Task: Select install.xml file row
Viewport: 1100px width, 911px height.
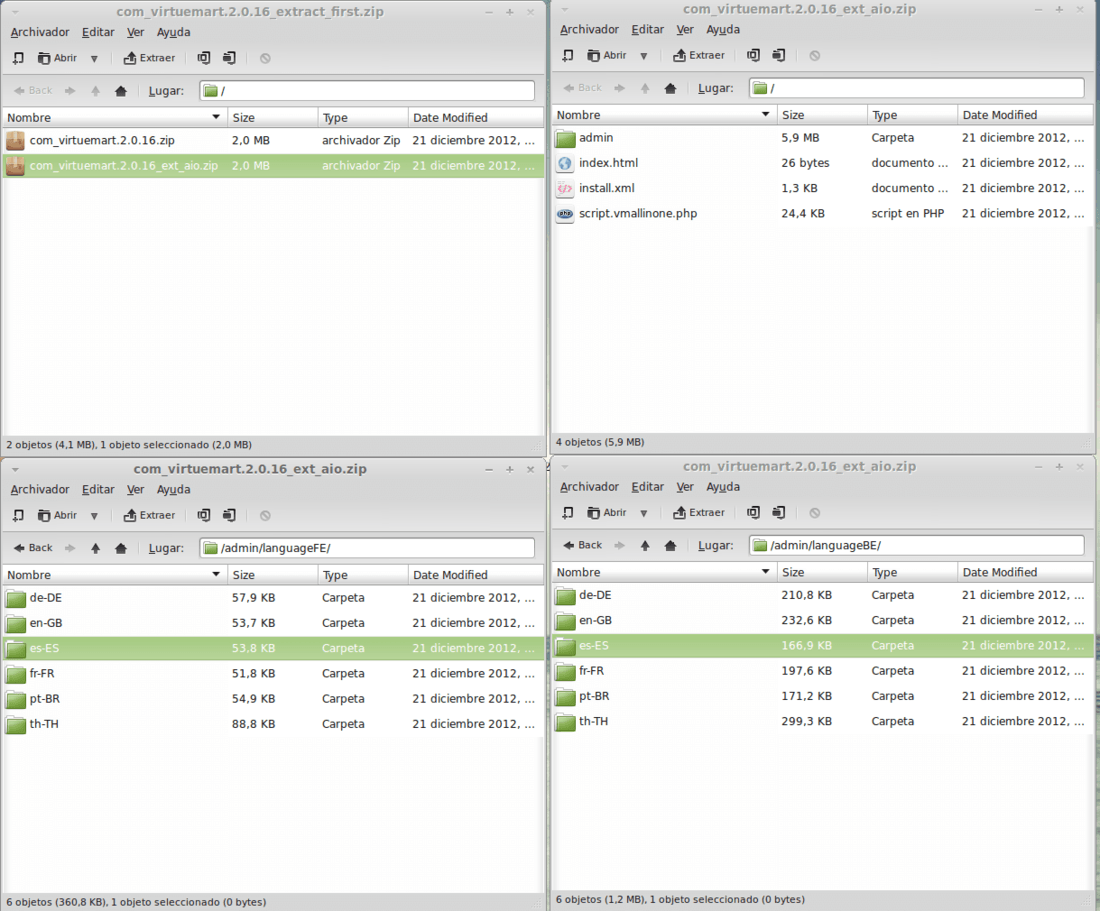Action: coord(823,188)
